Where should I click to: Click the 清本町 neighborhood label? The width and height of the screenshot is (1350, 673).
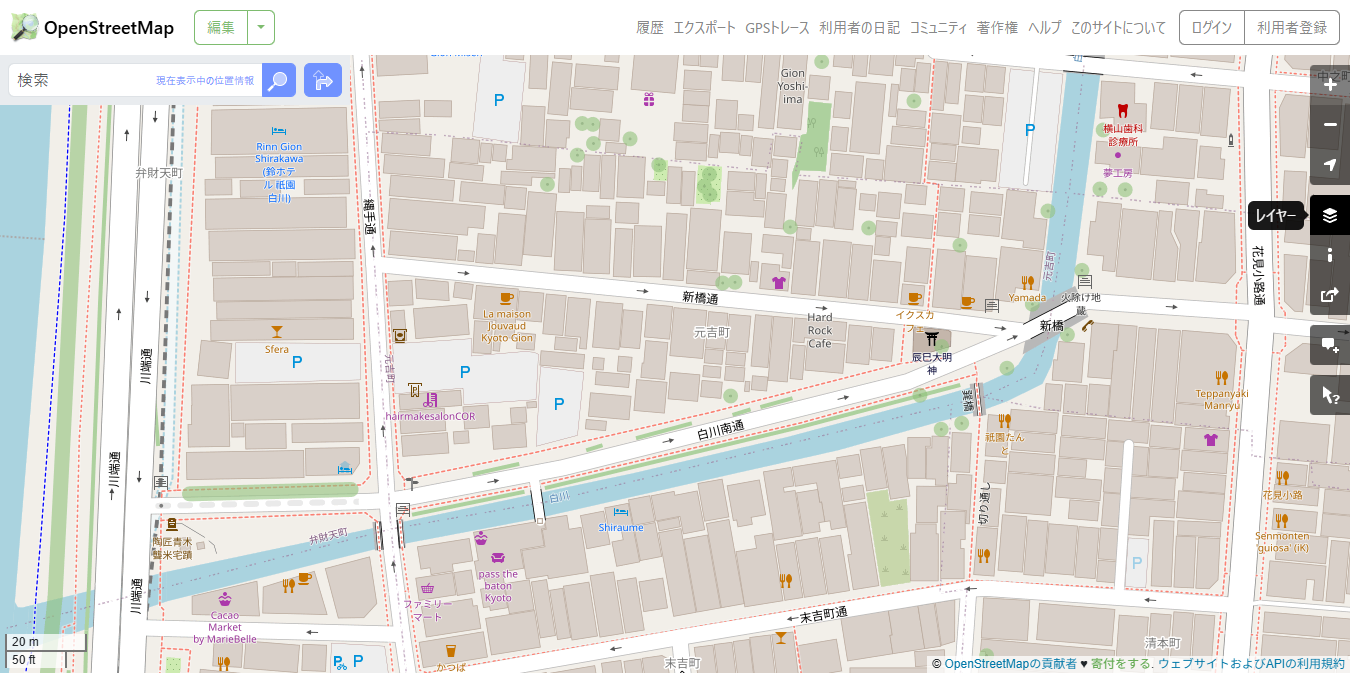[x=1163, y=643]
